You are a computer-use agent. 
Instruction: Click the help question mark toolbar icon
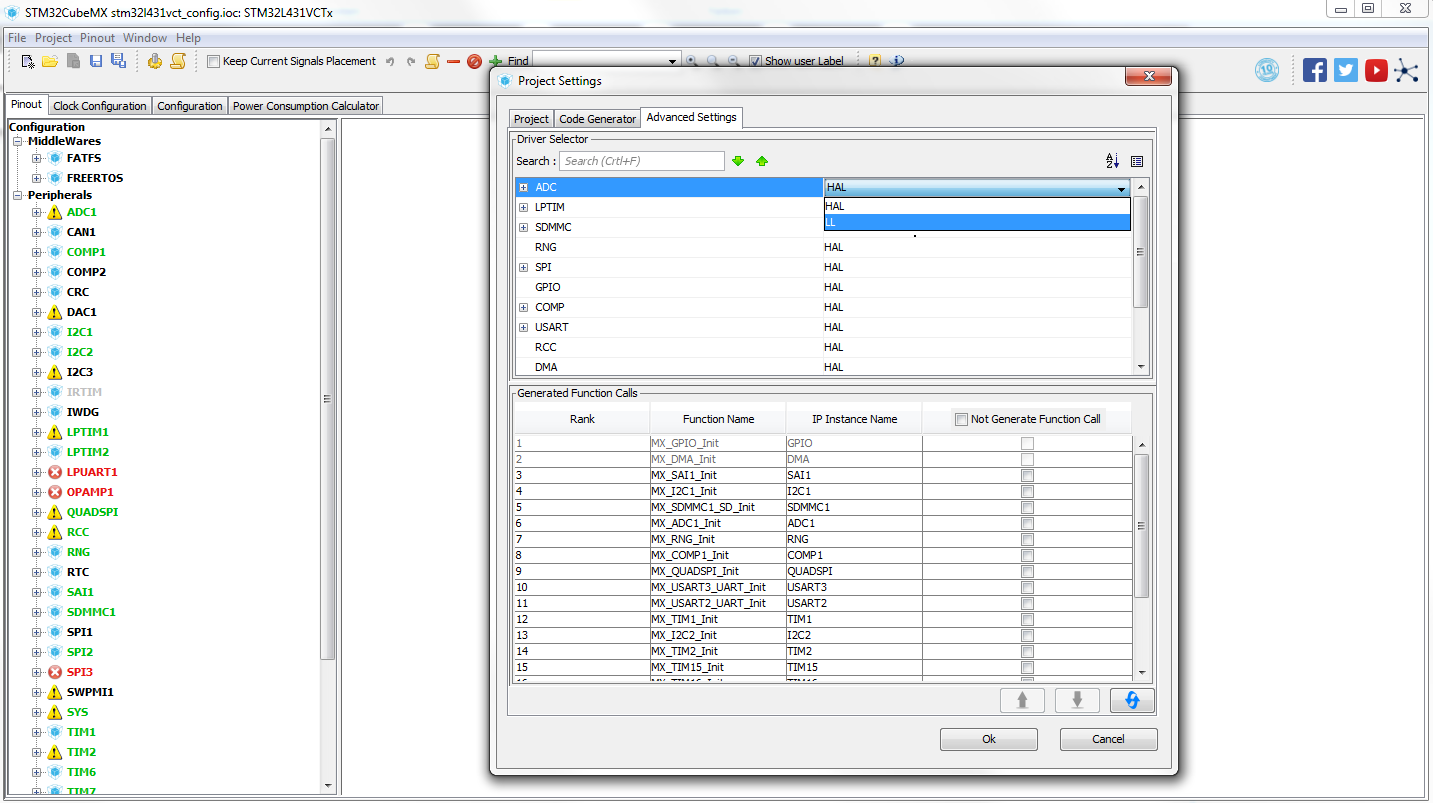(x=875, y=61)
